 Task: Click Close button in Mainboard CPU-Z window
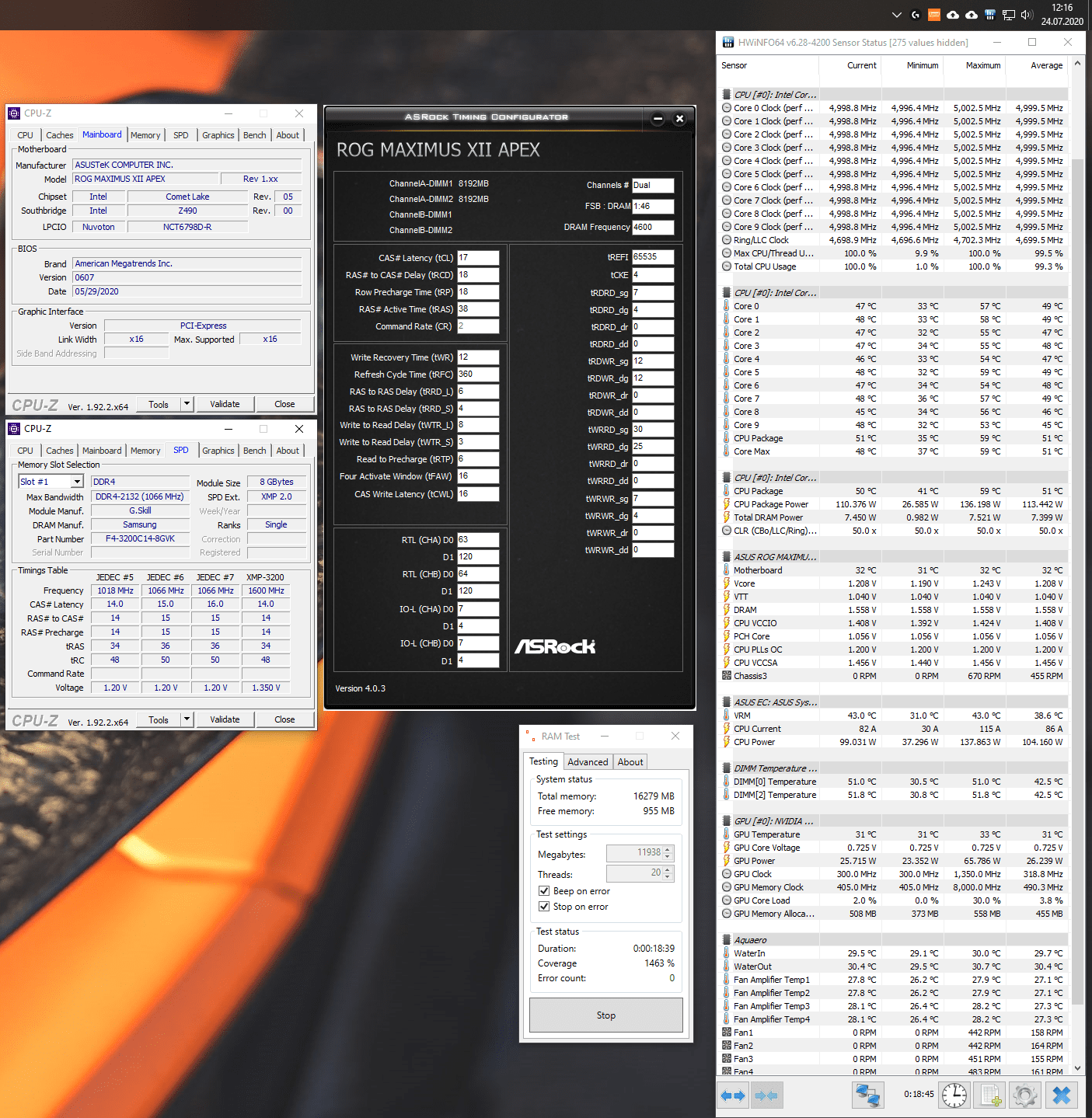pyautogui.click(x=284, y=404)
